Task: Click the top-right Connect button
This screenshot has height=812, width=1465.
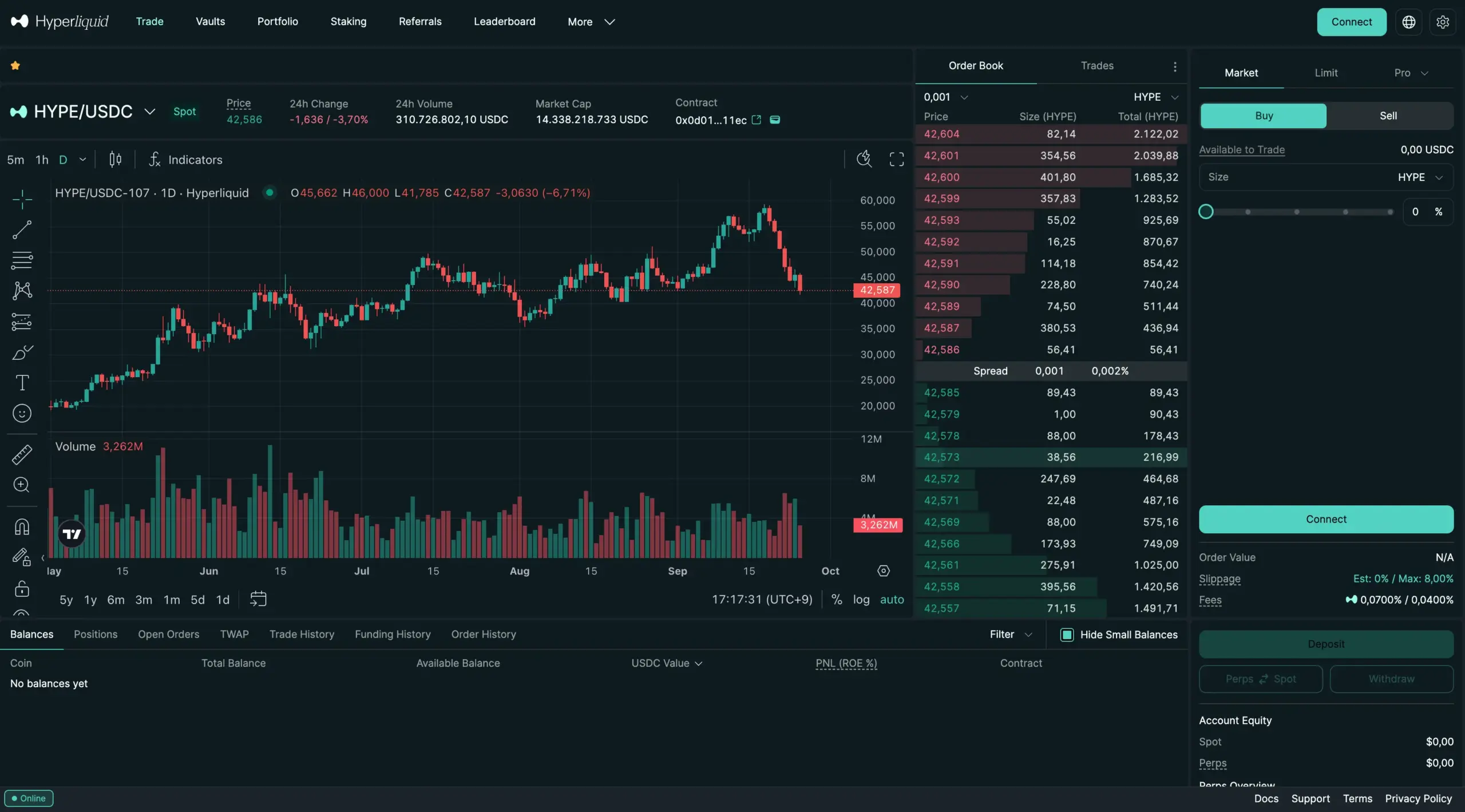Action: point(1351,22)
